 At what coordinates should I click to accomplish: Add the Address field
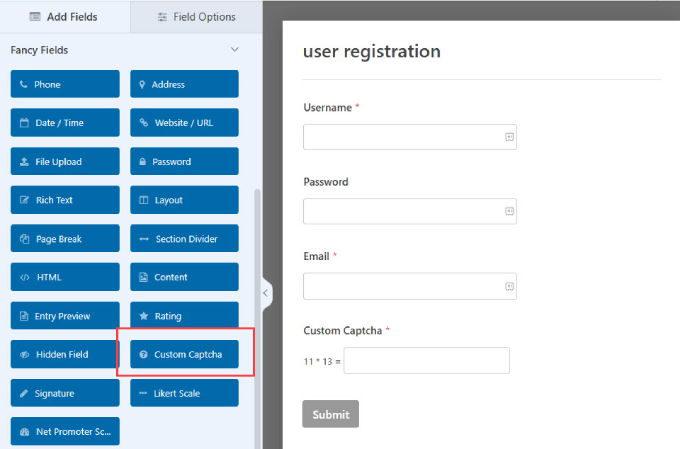pyautogui.click(x=184, y=84)
